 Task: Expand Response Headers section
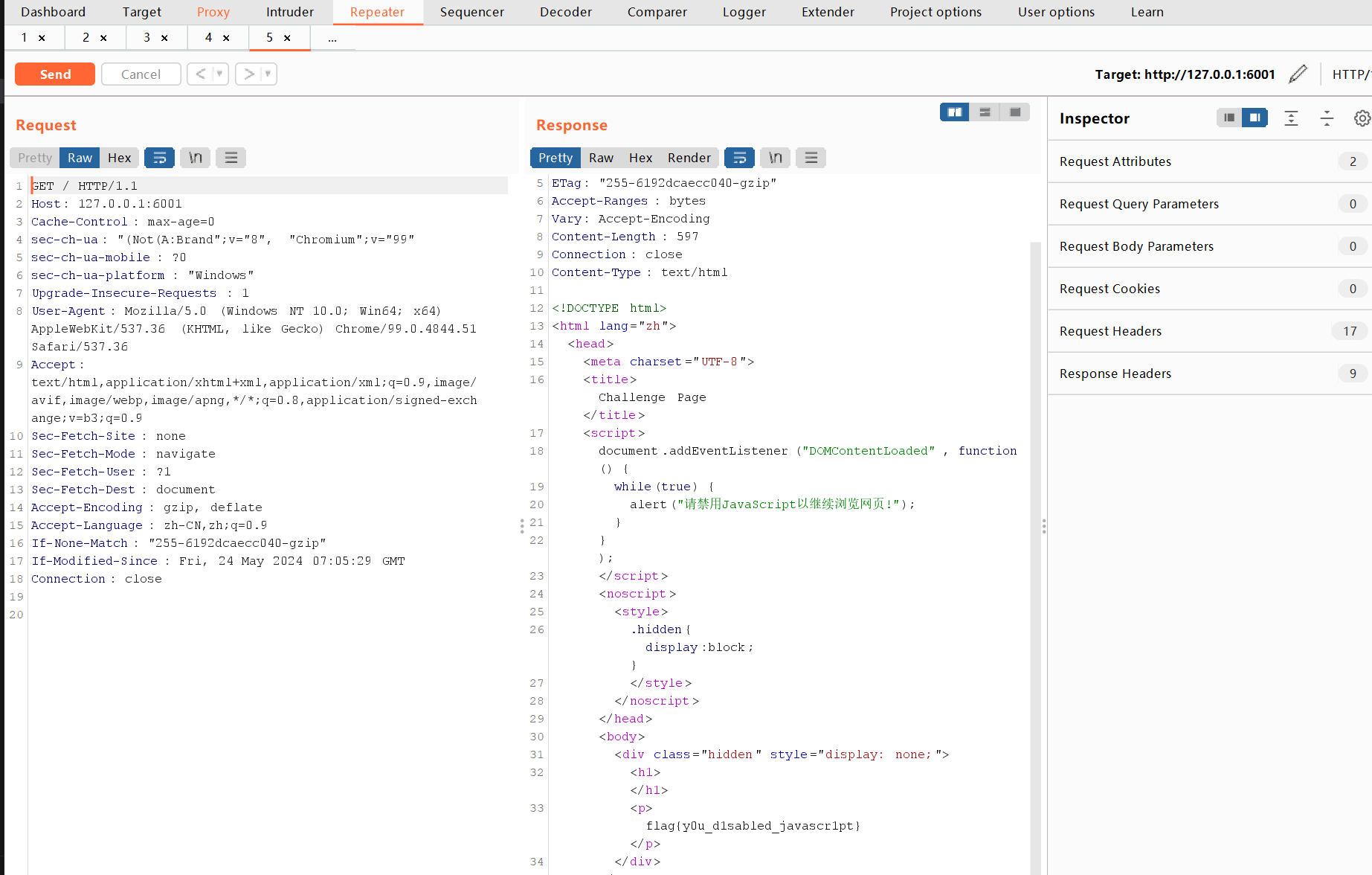(x=1210, y=374)
